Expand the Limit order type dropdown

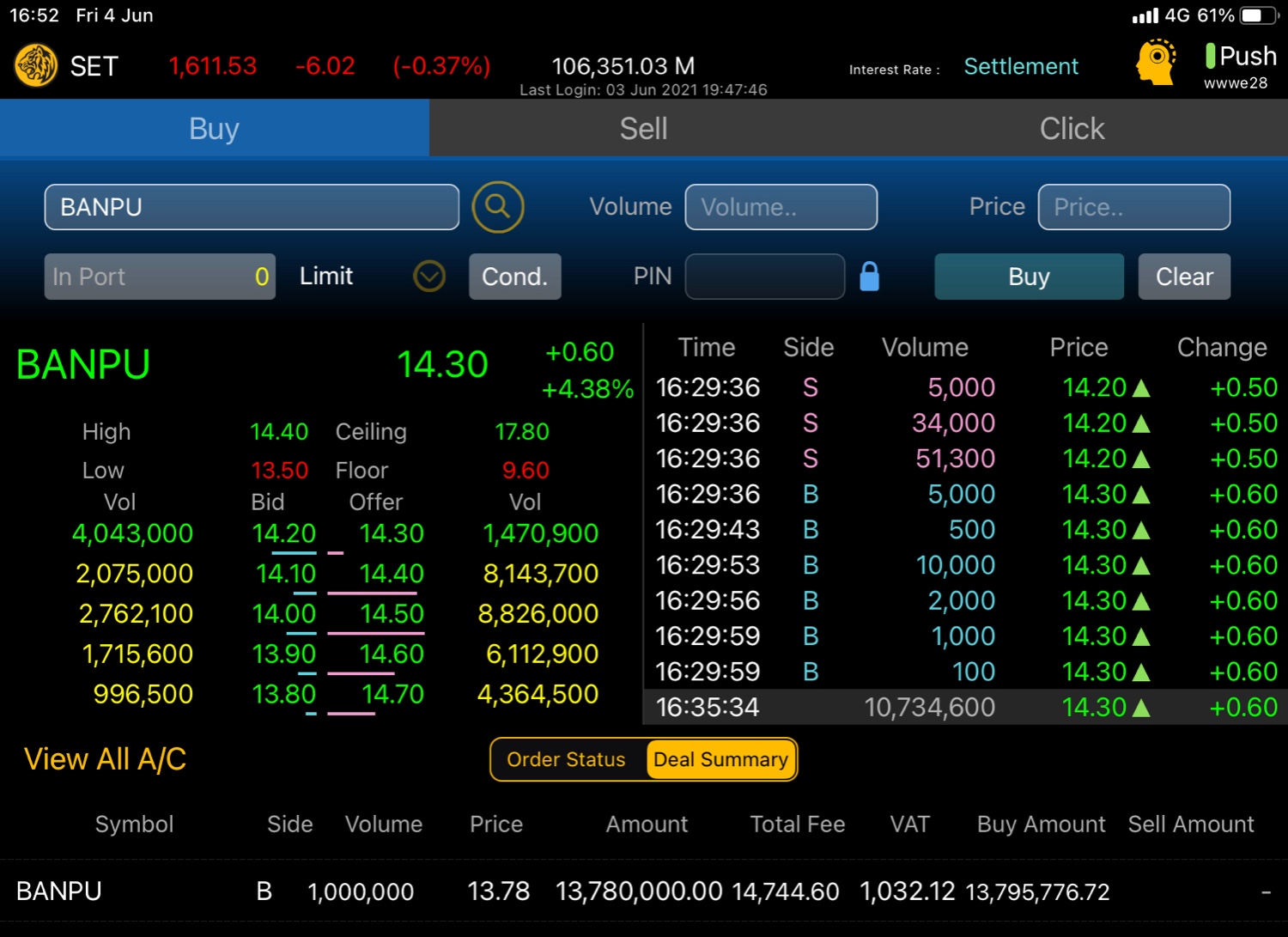coord(429,277)
